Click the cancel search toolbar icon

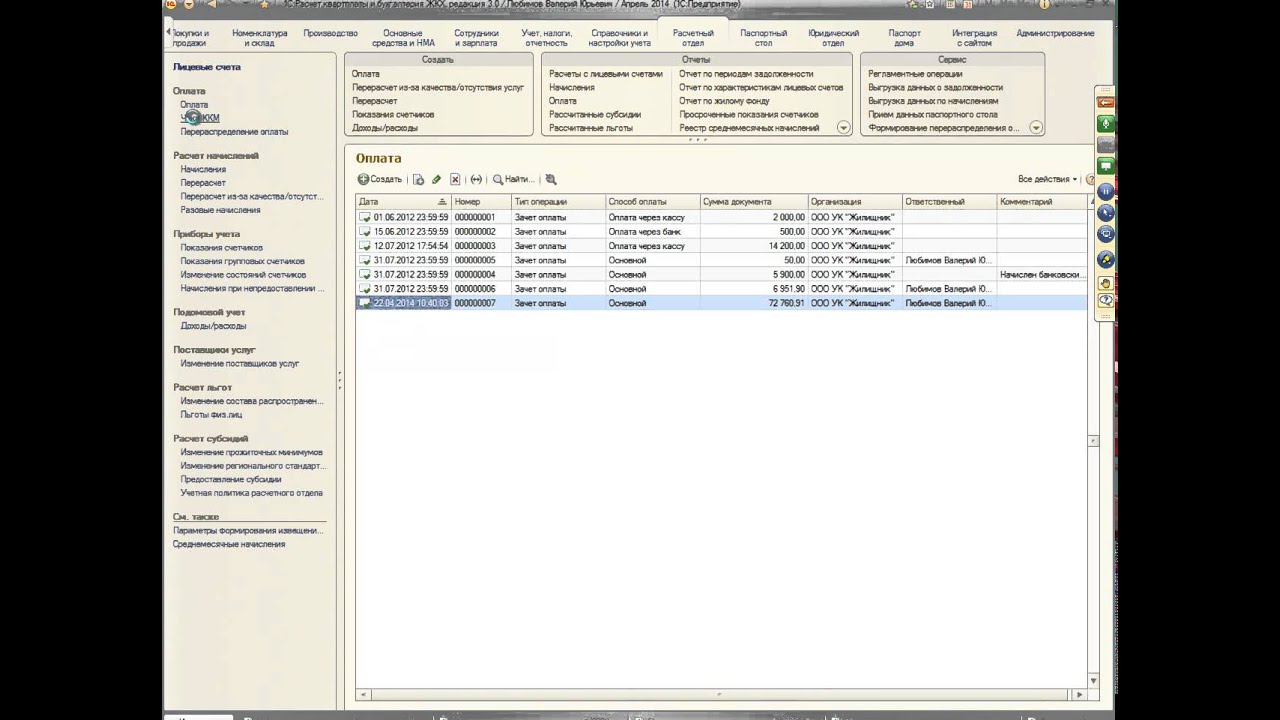pos(550,179)
